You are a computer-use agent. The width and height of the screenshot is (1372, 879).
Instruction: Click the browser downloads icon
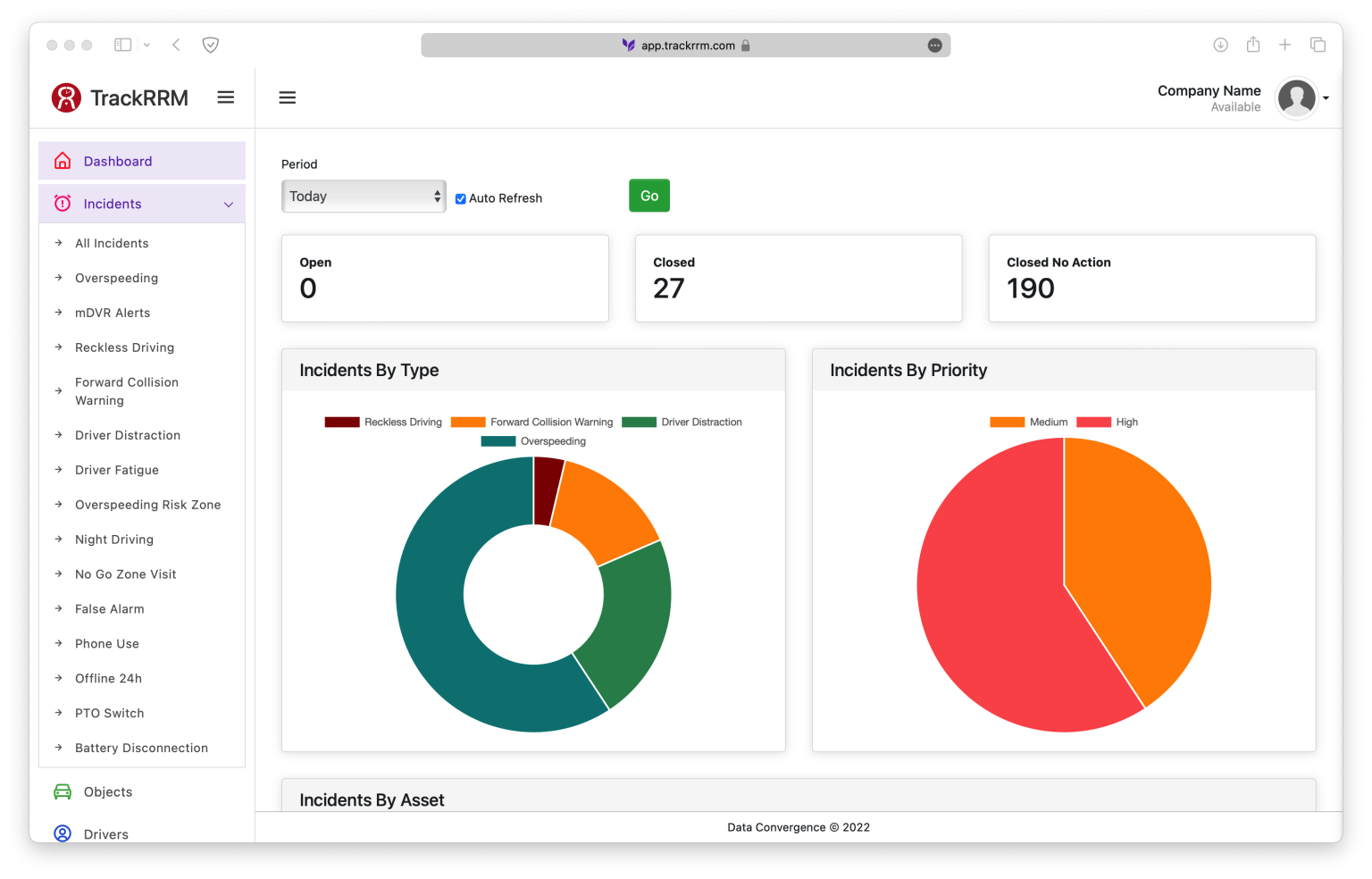coord(1220,45)
